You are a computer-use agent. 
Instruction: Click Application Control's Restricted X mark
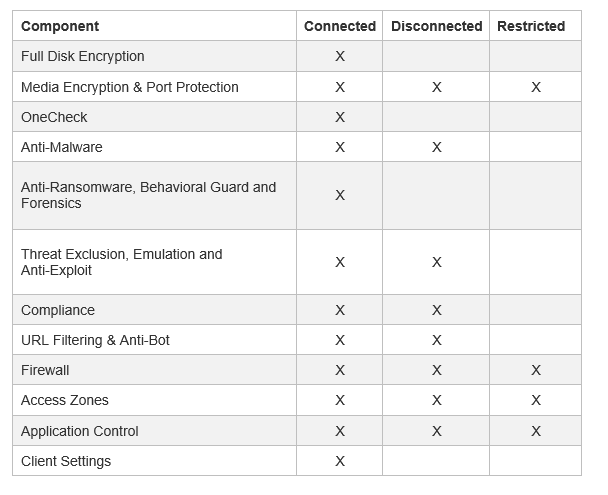536,431
